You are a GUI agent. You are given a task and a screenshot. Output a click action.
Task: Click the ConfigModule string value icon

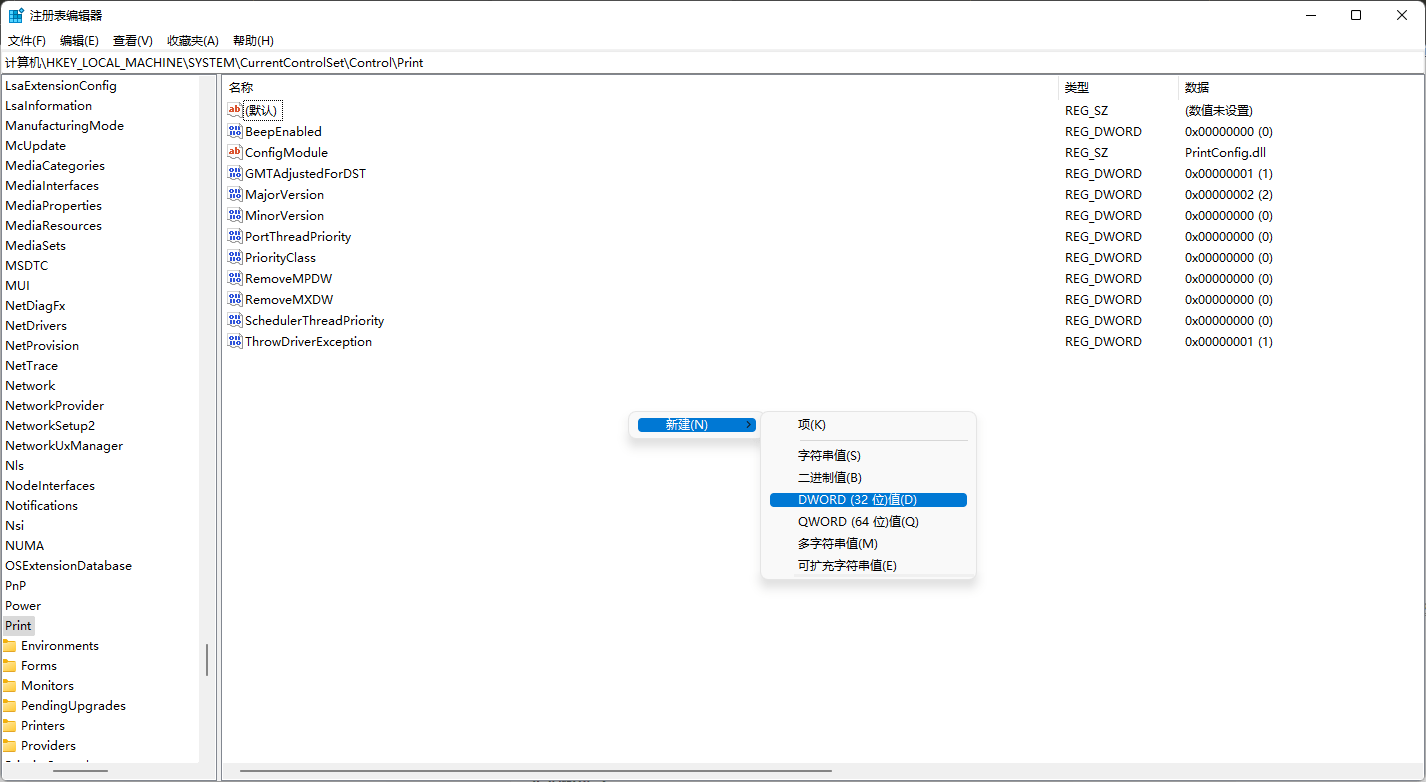point(235,152)
